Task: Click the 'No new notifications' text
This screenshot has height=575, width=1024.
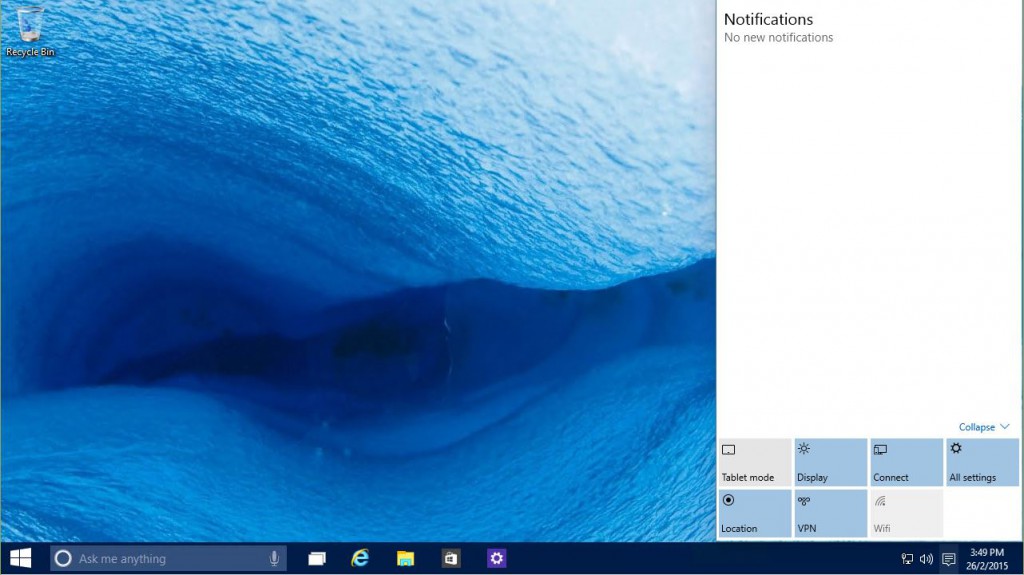Action: click(x=778, y=38)
